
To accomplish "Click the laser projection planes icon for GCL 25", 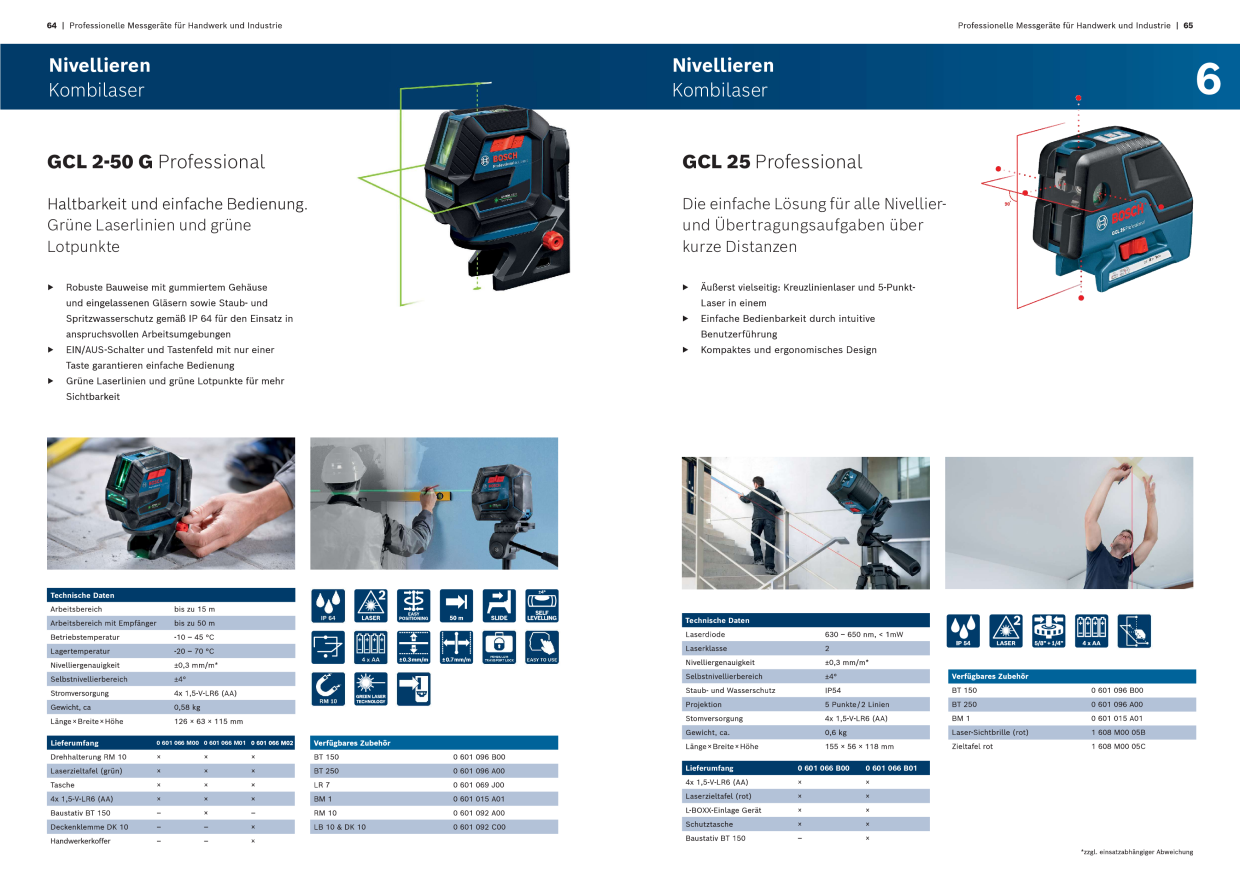I will [1135, 631].
